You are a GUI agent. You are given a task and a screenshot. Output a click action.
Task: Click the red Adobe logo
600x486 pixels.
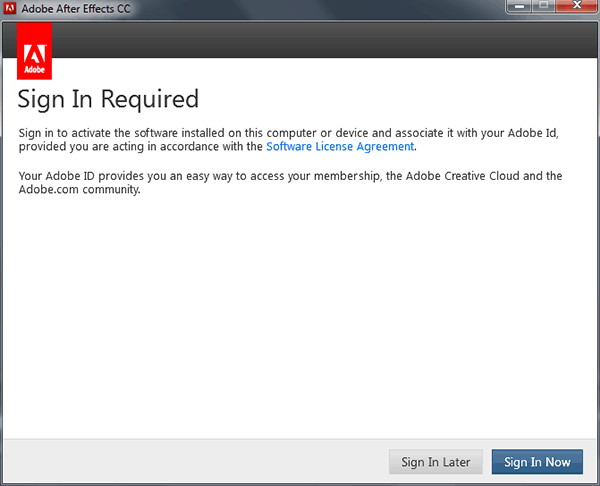coord(34,51)
